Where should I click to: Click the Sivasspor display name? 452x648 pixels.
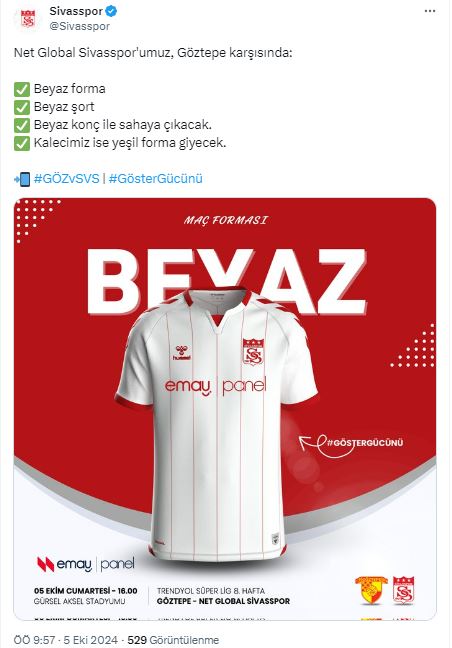(x=76, y=12)
